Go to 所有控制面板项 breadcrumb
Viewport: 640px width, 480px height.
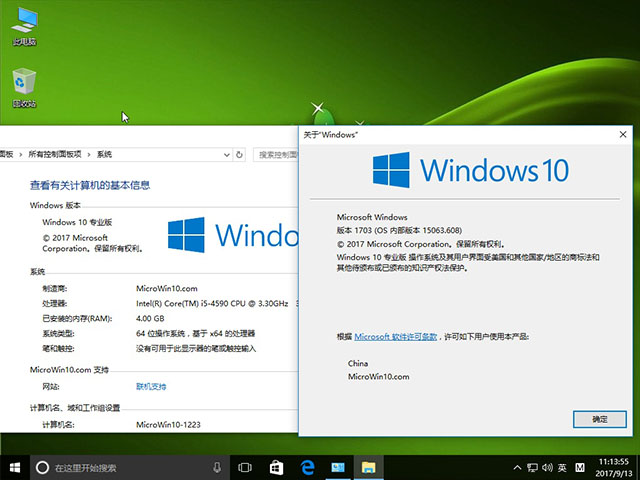55,154
